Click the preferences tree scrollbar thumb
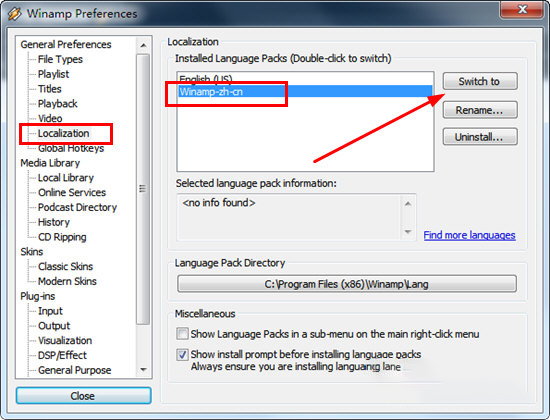This screenshot has height=420, width=550. tap(143, 189)
